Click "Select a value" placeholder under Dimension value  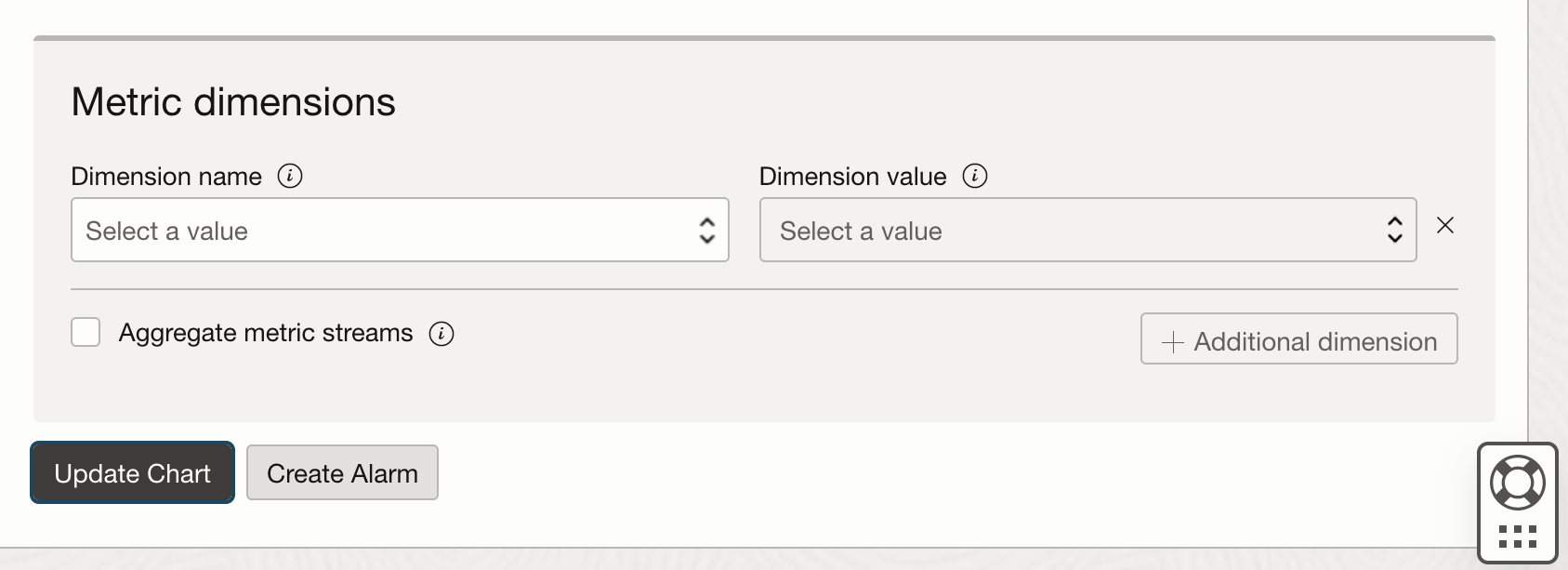pyautogui.click(x=861, y=232)
